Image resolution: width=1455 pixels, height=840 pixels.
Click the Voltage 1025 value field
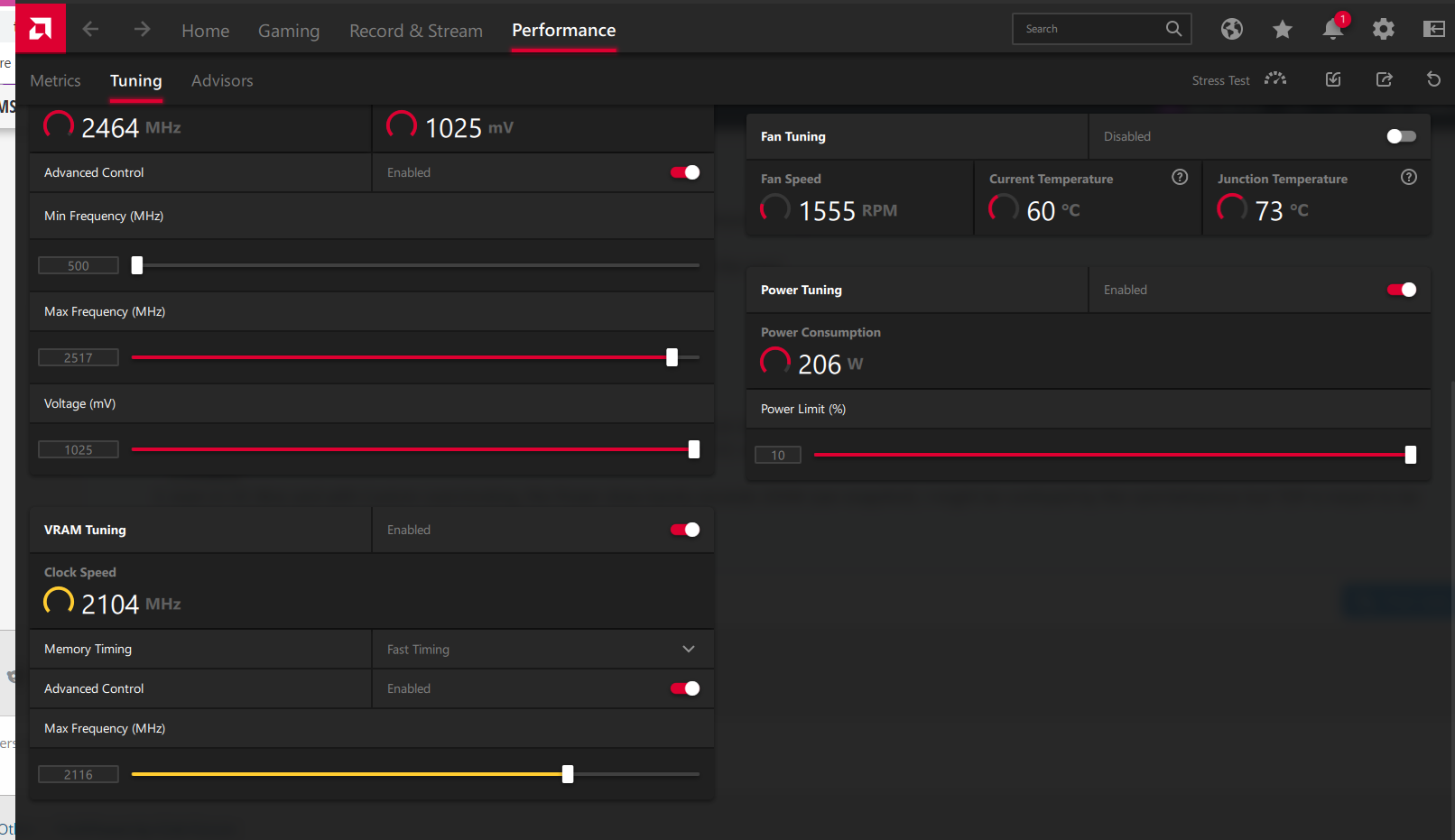(79, 449)
